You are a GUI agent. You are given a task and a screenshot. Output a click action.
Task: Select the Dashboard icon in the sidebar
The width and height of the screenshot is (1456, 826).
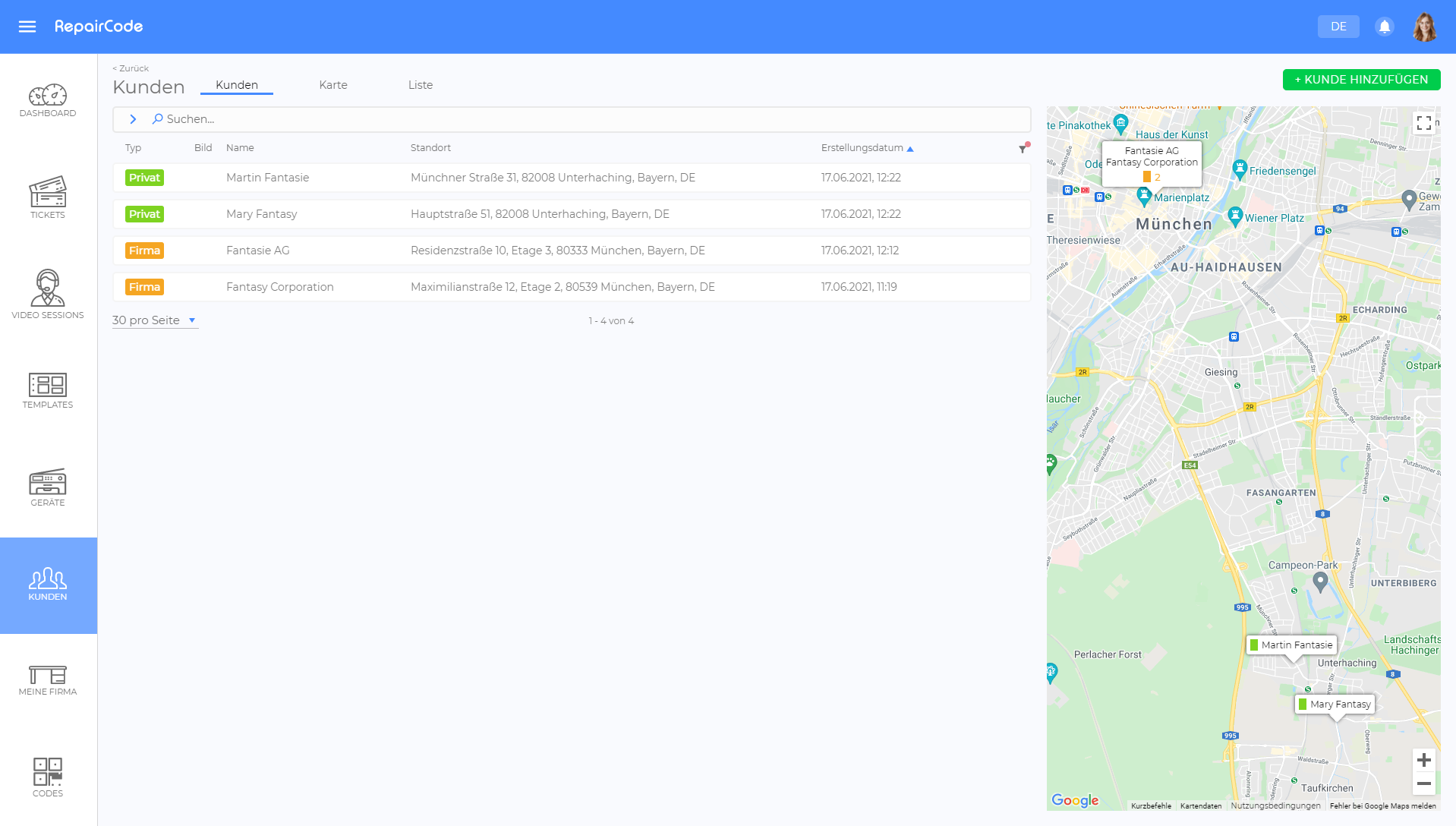tap(48, 99)
